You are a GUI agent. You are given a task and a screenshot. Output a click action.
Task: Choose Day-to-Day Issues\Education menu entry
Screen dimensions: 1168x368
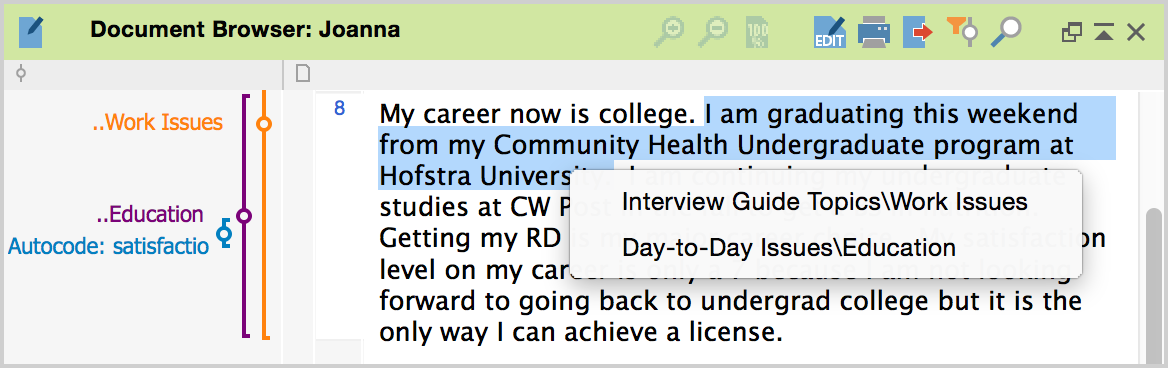click(x=789, y=247)
